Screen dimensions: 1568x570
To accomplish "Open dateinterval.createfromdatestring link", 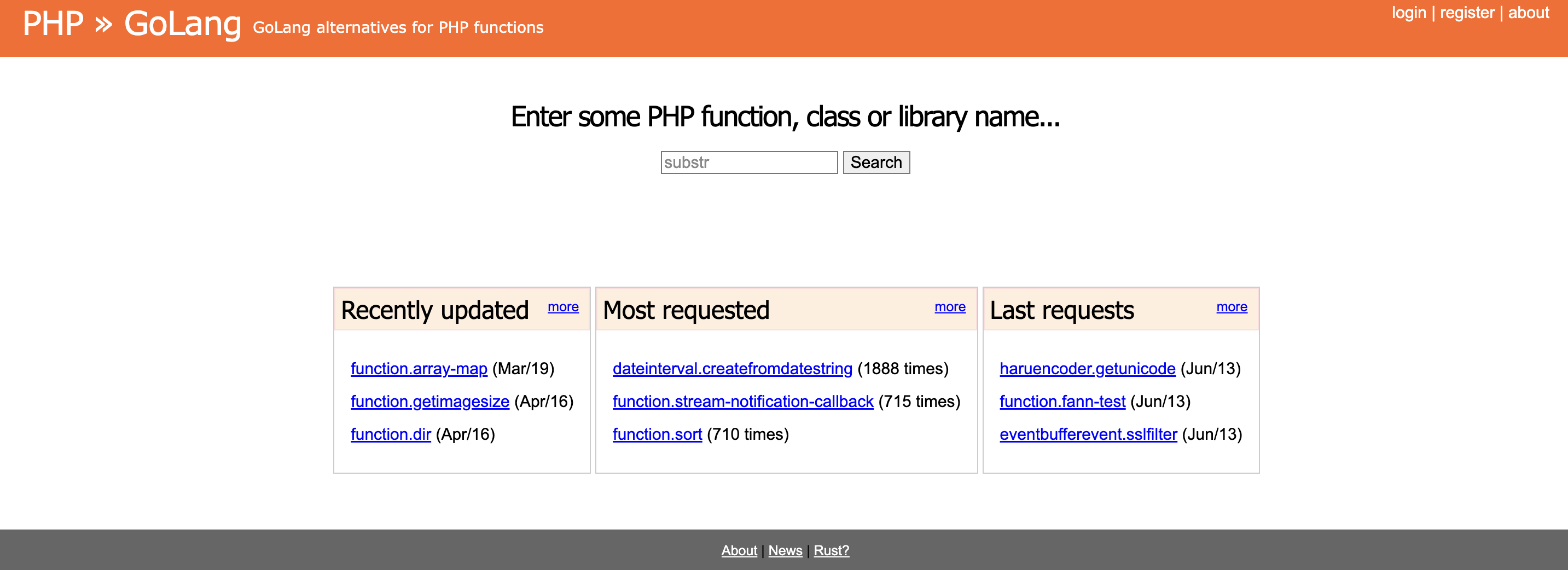I will pyautogui.click(x=732, y=369).
